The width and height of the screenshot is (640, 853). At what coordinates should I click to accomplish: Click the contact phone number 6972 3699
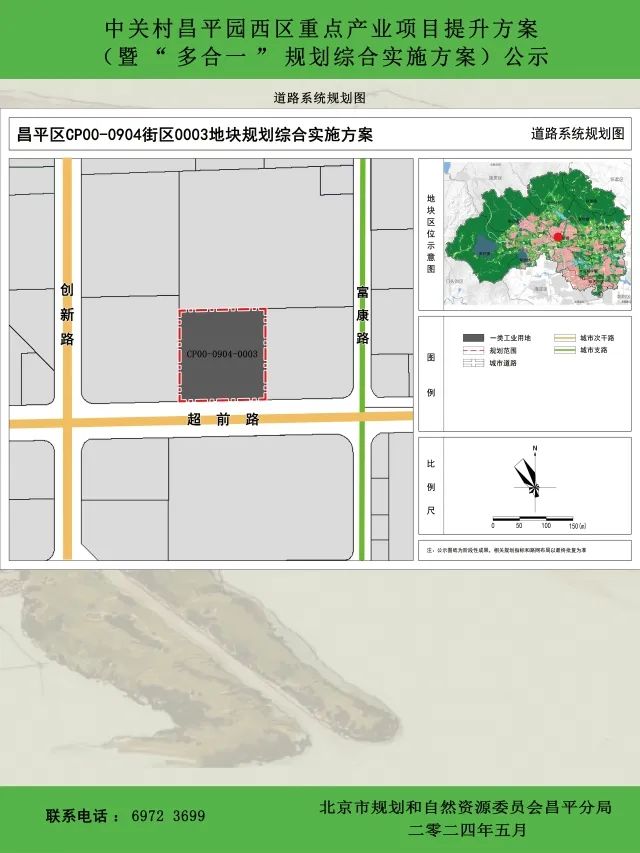click(x=168, y=816)
